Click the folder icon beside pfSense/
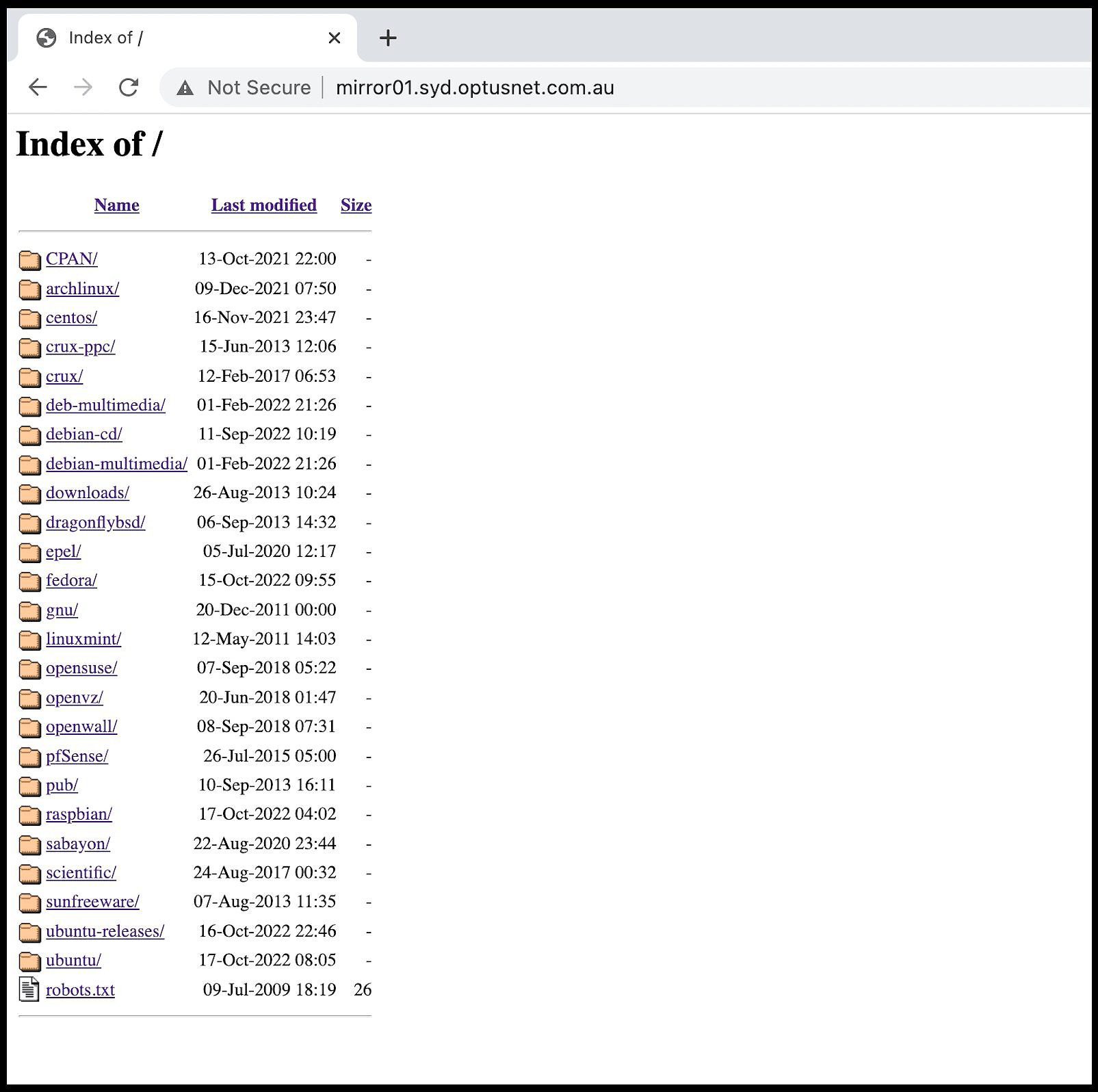 click(30, 757)
